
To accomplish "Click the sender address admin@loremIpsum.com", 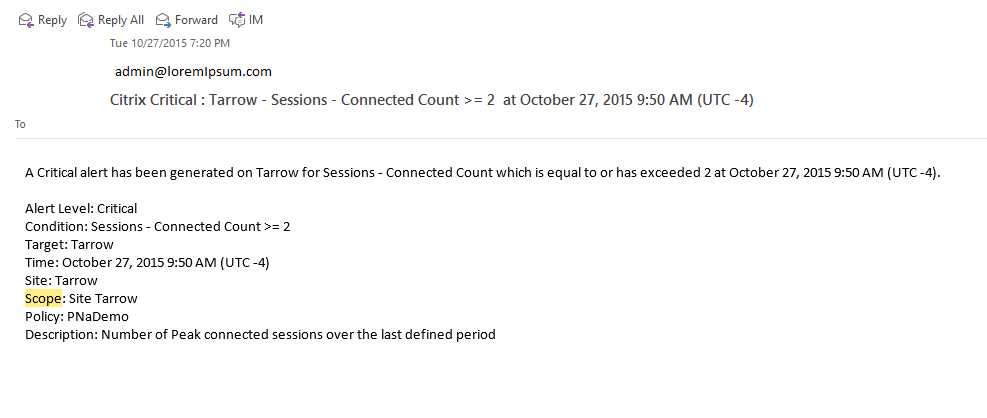I will pyautogui.click(x=193, y=71).
